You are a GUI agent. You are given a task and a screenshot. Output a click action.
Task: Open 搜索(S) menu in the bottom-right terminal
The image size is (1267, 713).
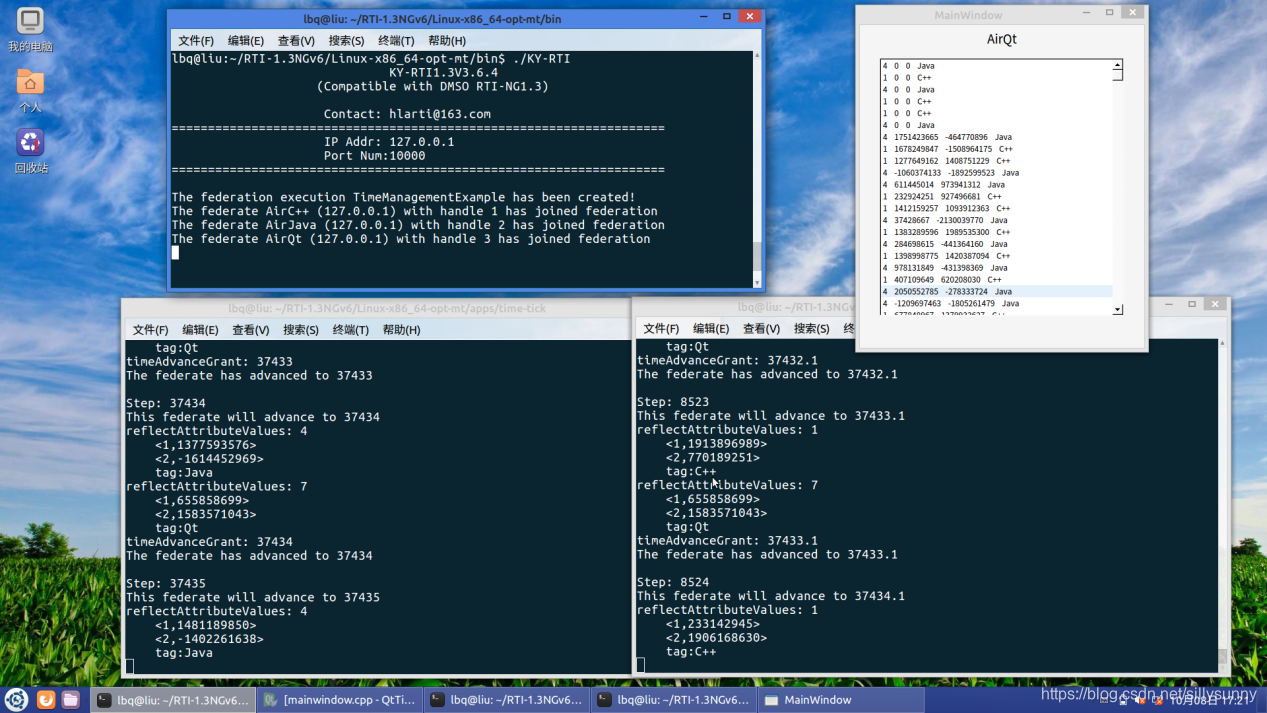coord(811,329)
